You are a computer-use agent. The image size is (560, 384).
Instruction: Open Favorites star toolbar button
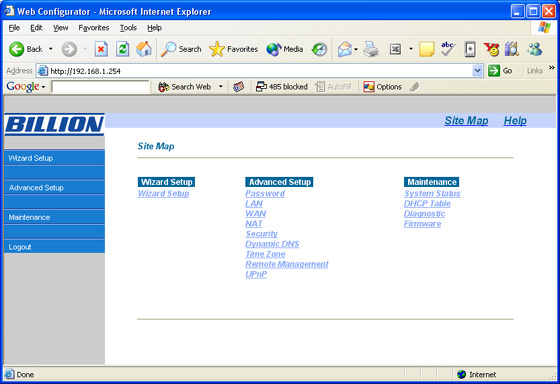coord(234,49)
